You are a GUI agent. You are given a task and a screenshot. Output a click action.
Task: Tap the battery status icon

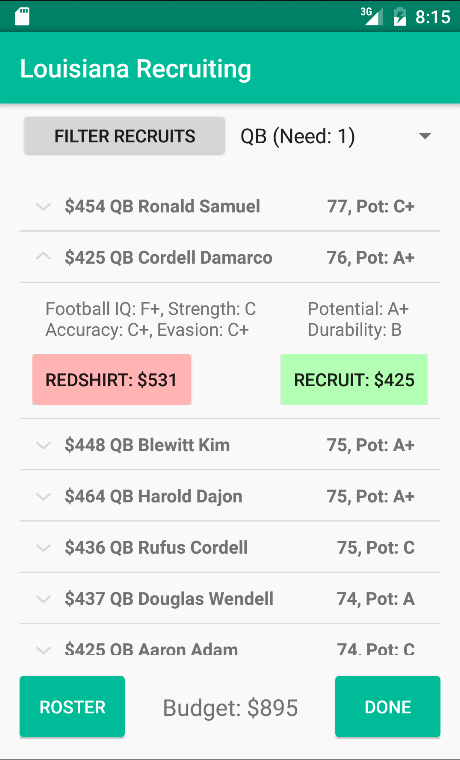399,16
